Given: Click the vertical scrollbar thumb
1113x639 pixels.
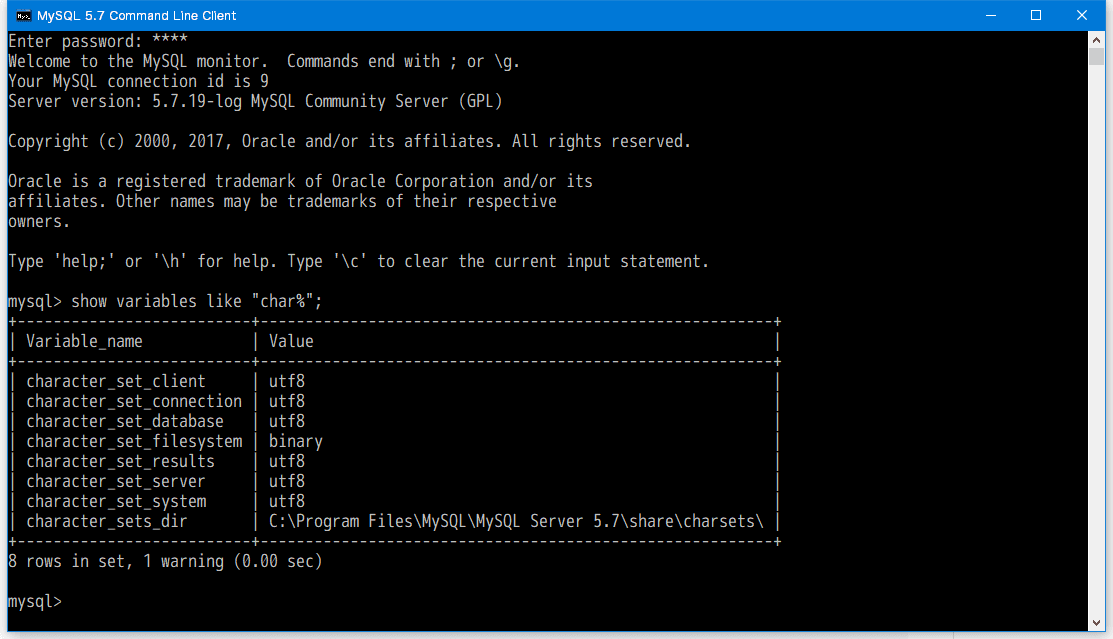Looking at the screenshot, I should tap(1095, 56).
